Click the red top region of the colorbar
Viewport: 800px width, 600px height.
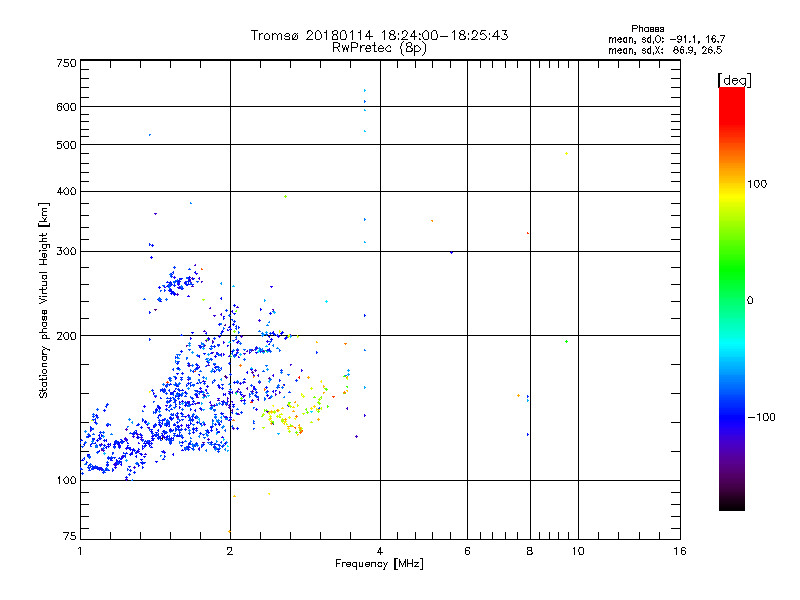[x=732, y=105]
